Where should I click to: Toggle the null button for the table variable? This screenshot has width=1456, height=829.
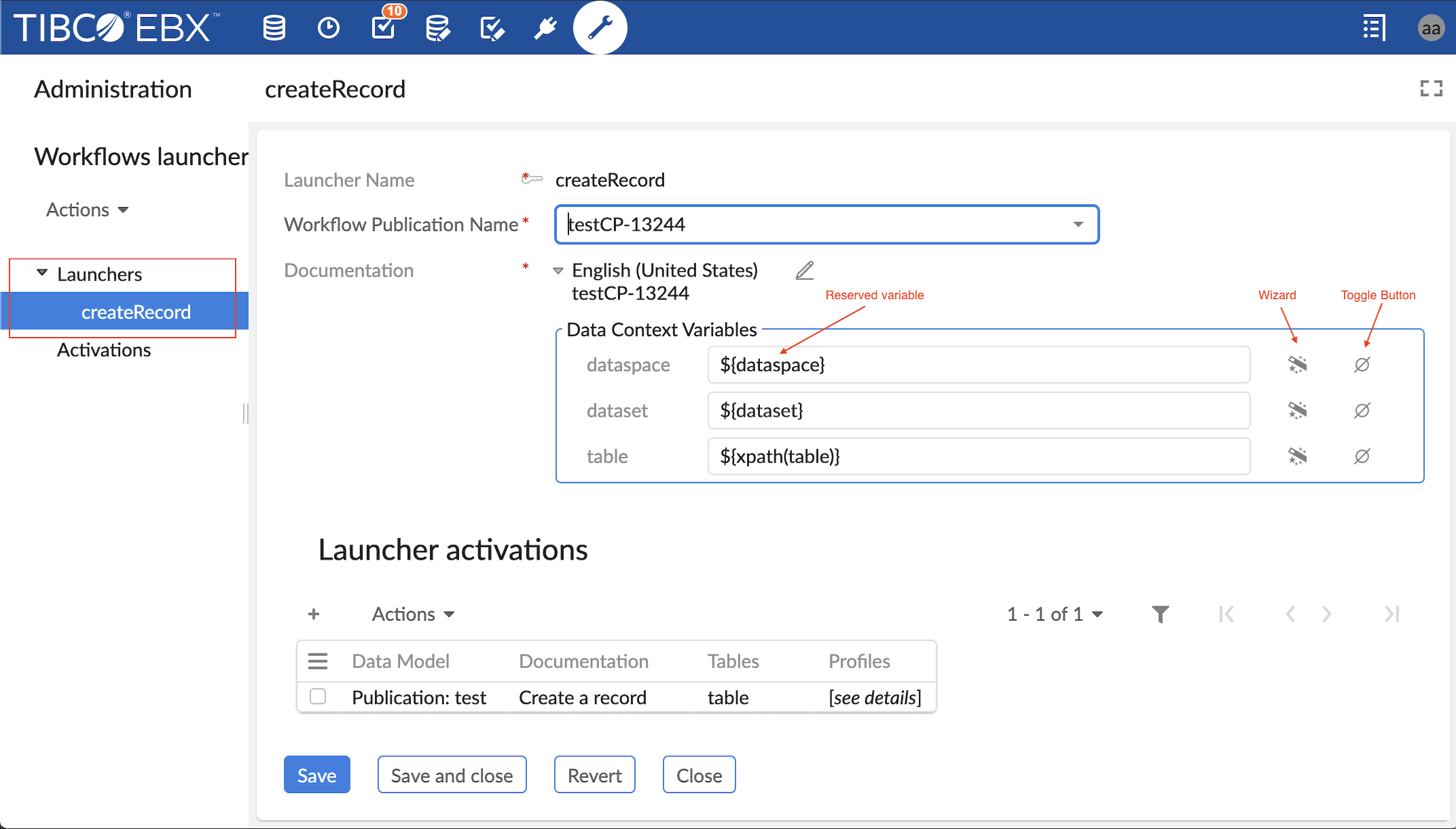[x=1362, y=456]
